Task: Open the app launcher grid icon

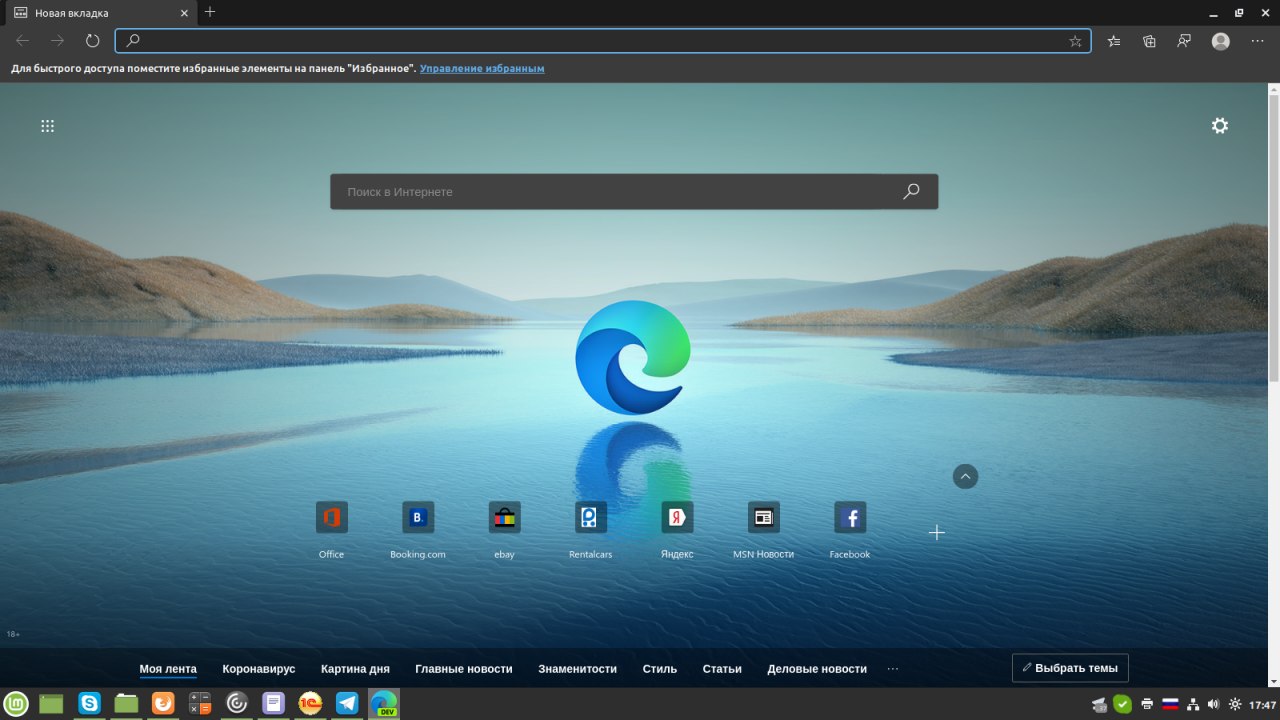Action: coord(47,126)
